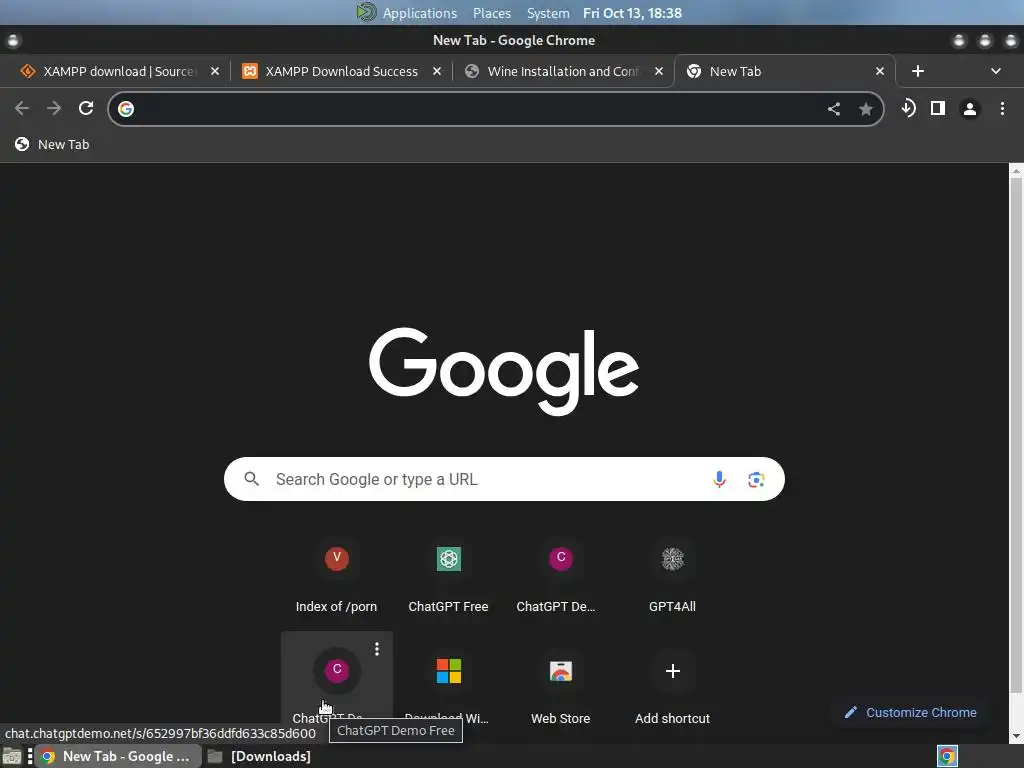
Task: Close the Wine Installation tab
Action: (x=659, y=71)
